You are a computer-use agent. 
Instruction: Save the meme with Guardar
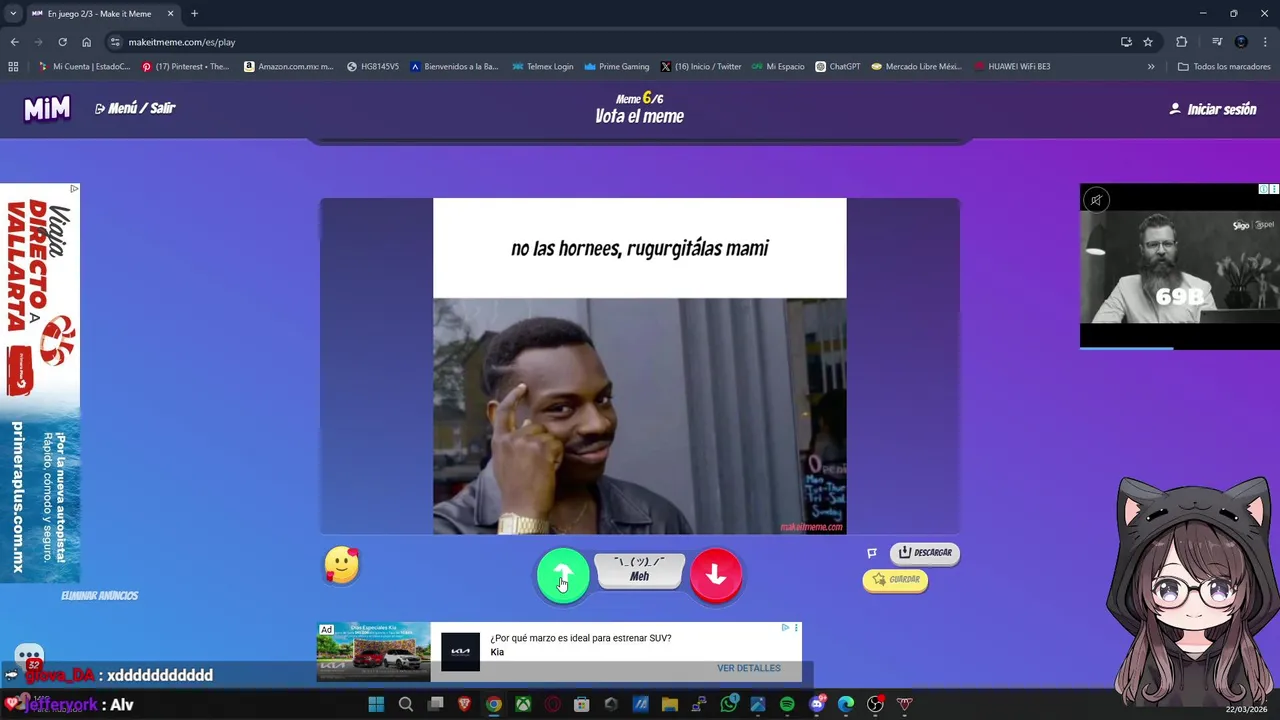click(895, 580)
